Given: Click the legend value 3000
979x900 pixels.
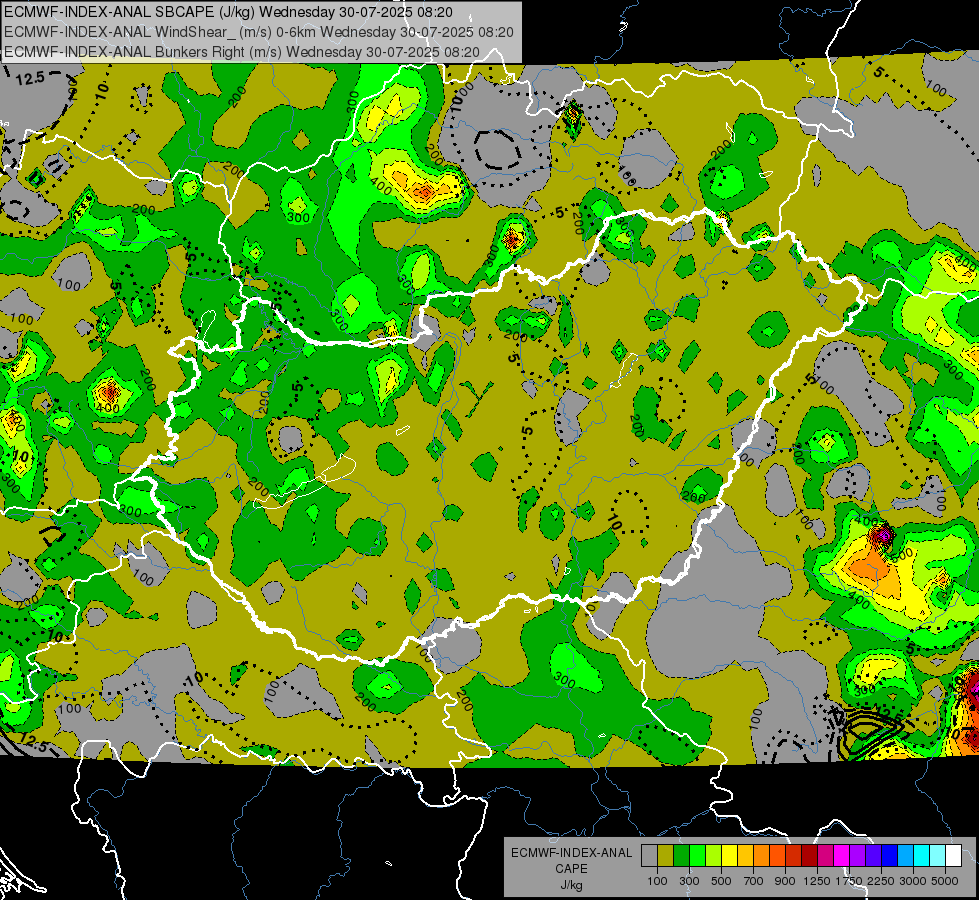Looking at the screenshot, I should 913,881.
